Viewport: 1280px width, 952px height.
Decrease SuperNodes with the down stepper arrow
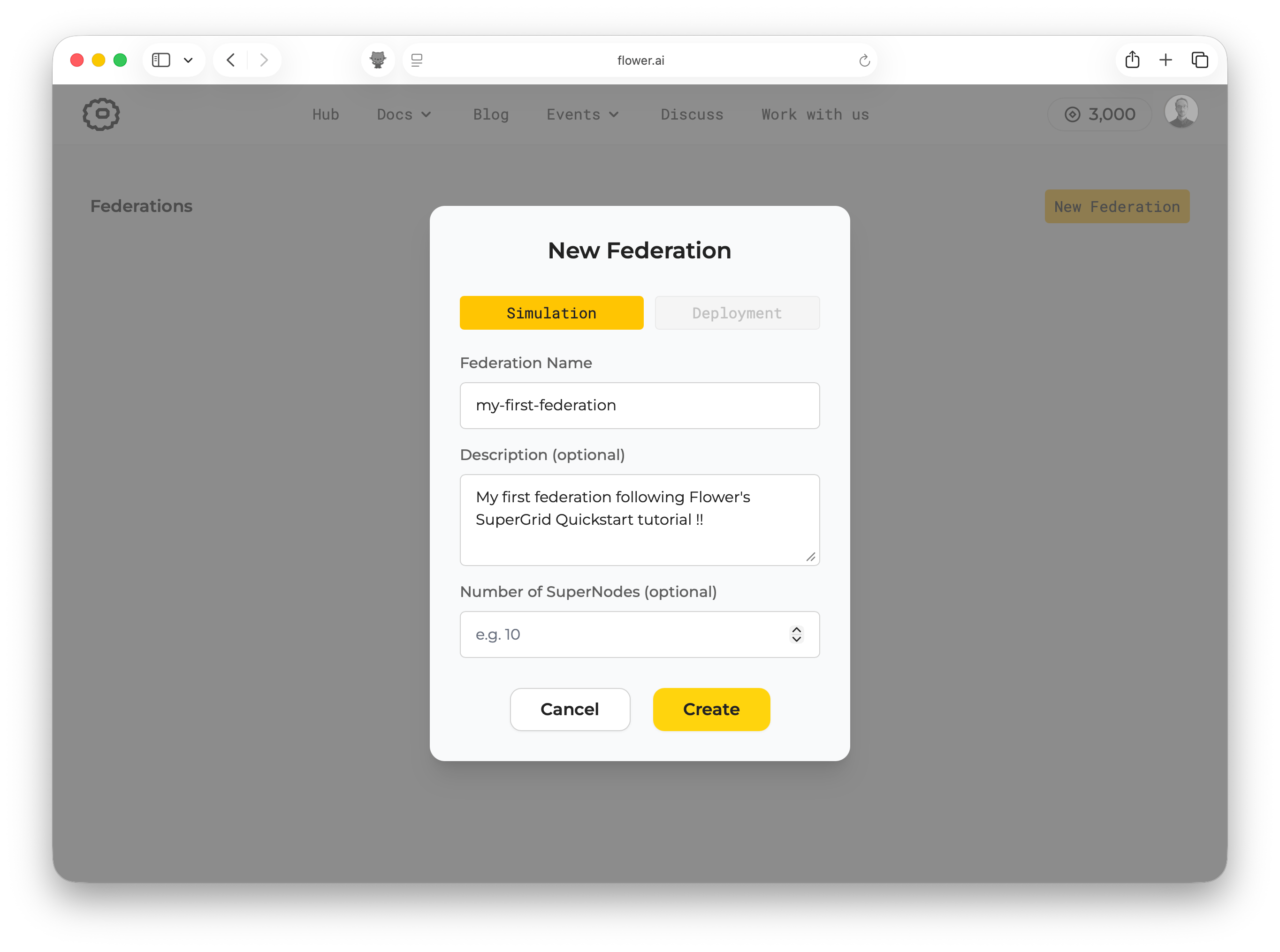pos(796,639)
